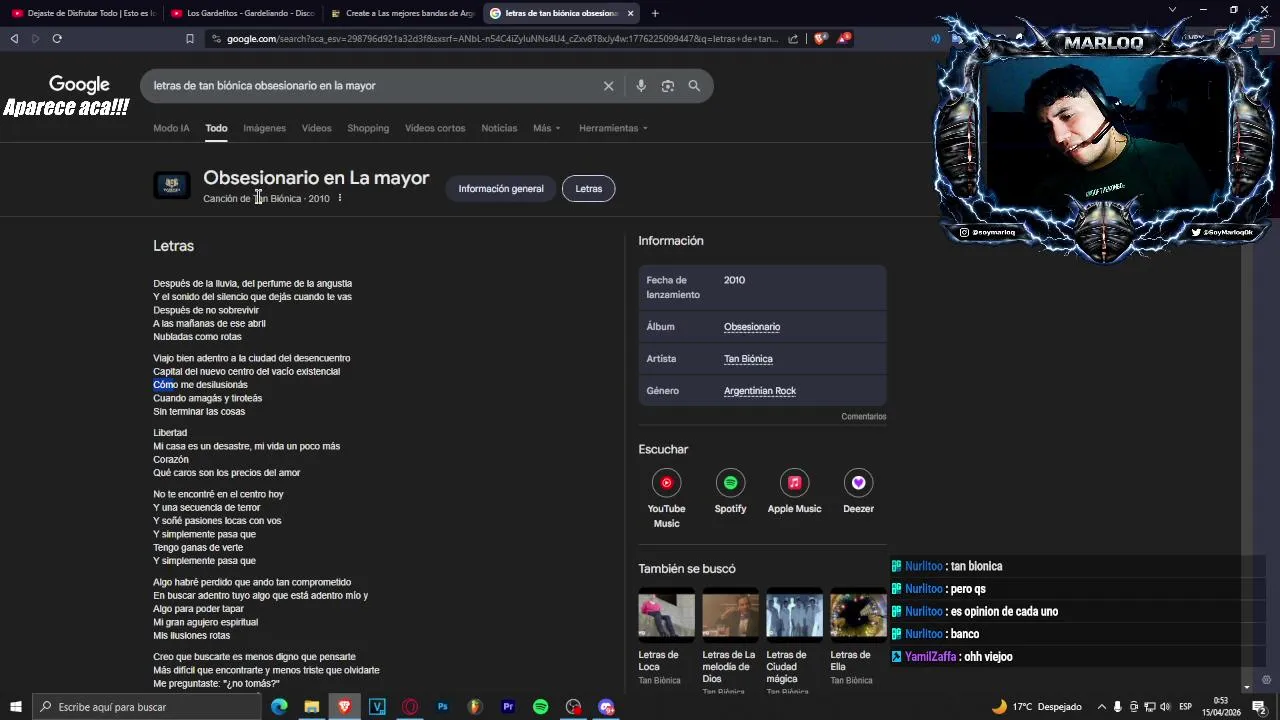The width and height of the screenshot is (1280, 720).
Task: Open FL Studio from taskbar
Action: (x=475, y=707)
